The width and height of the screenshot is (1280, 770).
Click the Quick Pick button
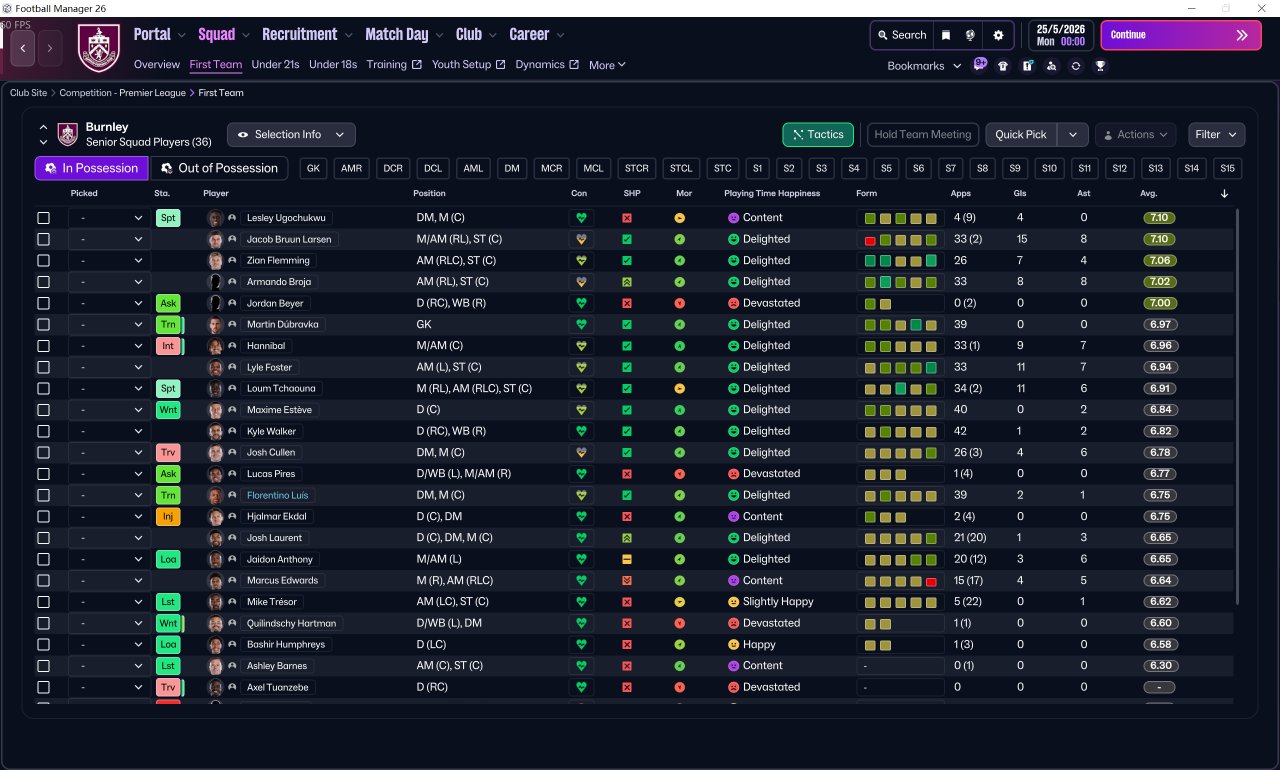pos(1021,135)
